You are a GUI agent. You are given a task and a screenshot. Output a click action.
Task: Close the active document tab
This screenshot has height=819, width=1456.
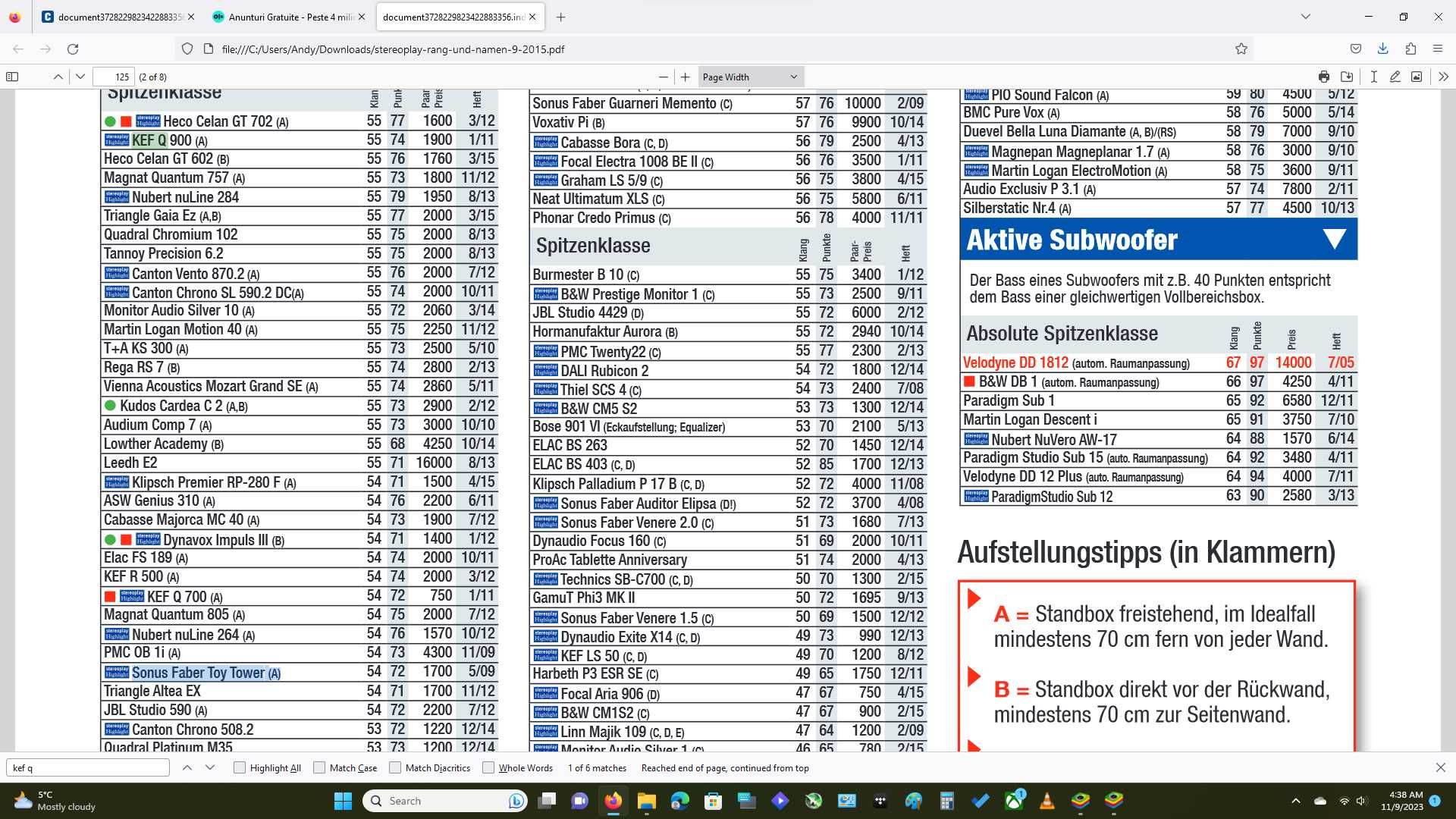tap(532, 17)
